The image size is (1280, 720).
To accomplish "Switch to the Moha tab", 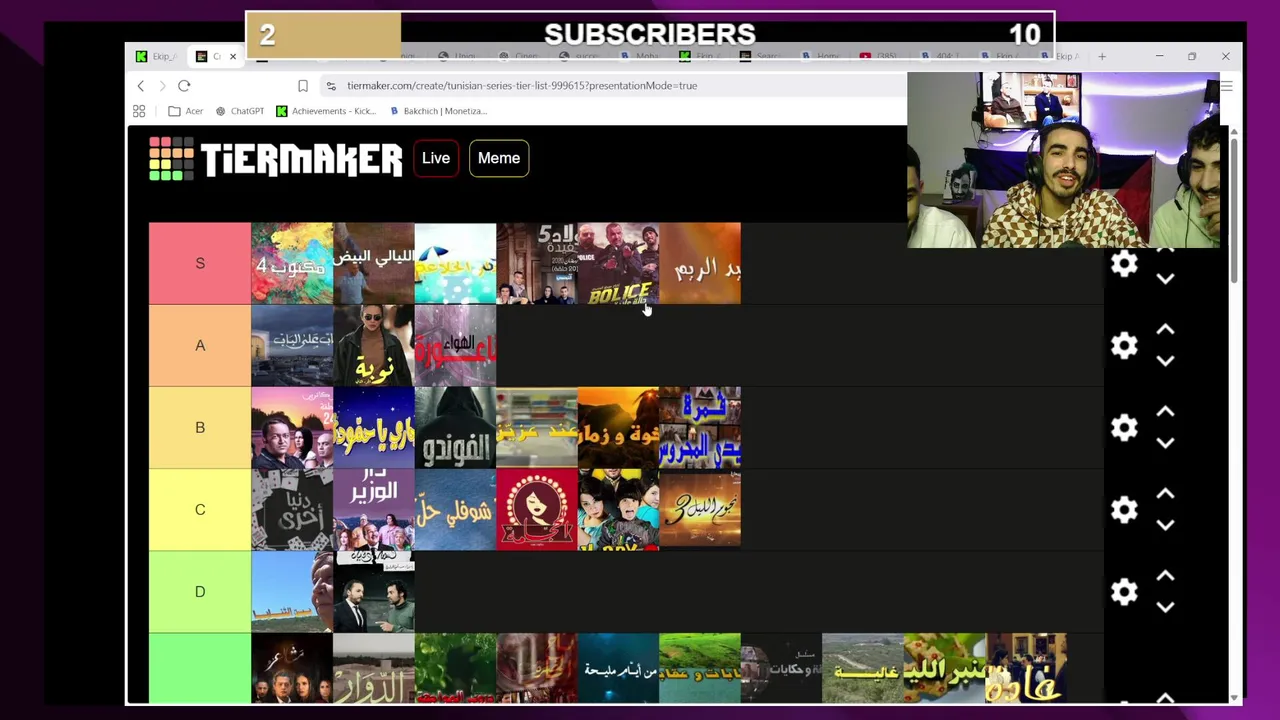I will tap(641, 56).
